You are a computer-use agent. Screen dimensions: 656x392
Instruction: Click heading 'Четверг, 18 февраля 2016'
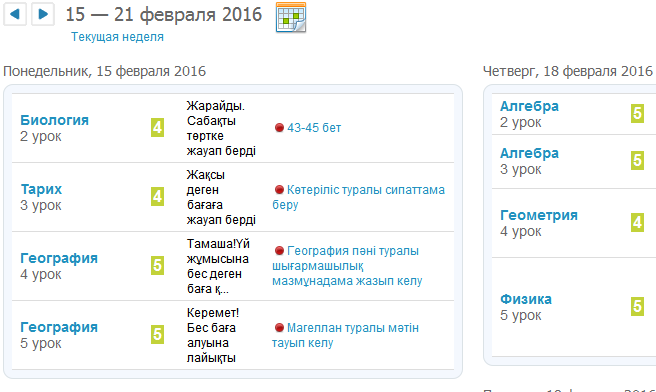(568, 71)
